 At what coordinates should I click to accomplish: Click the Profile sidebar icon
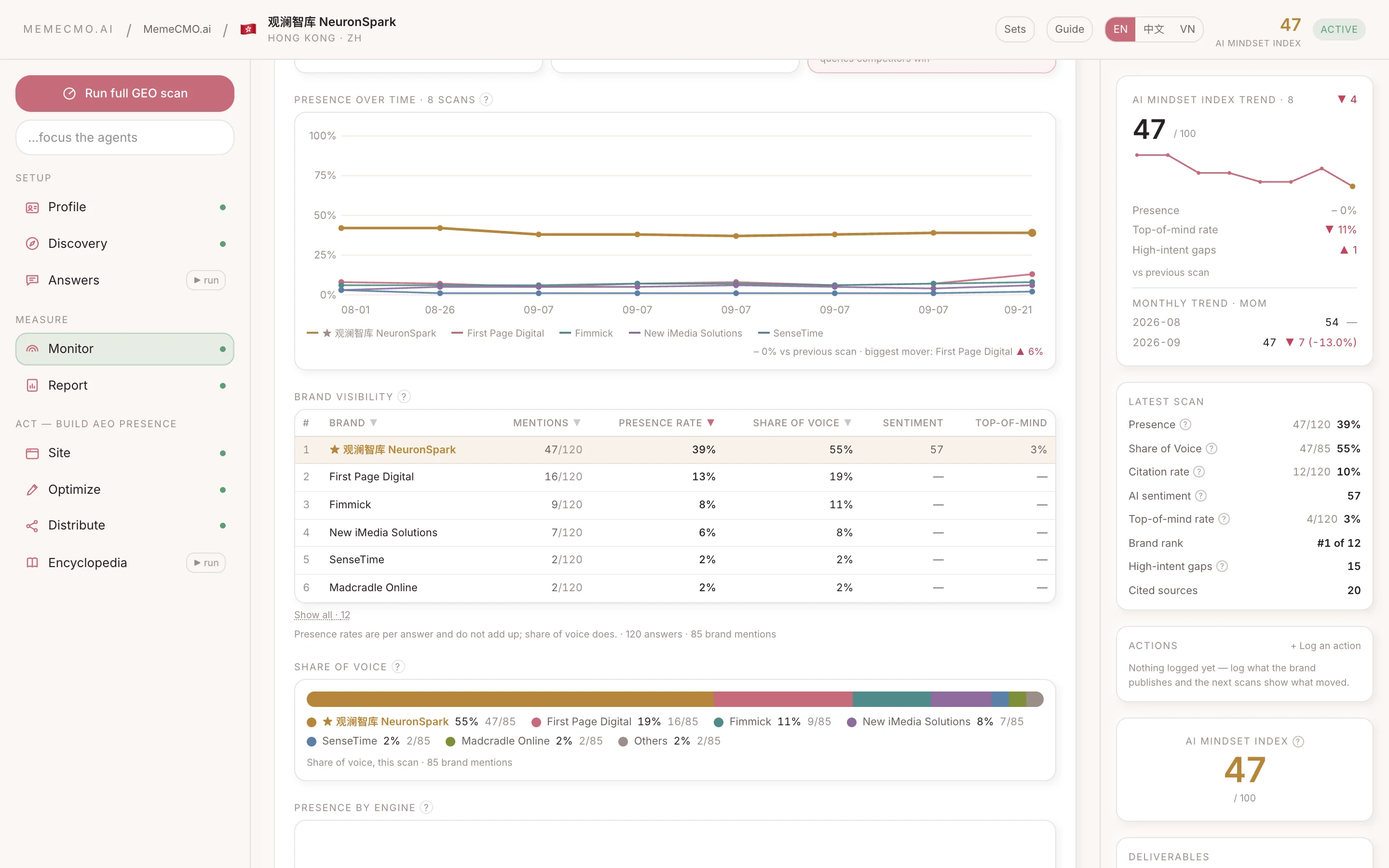32,207
